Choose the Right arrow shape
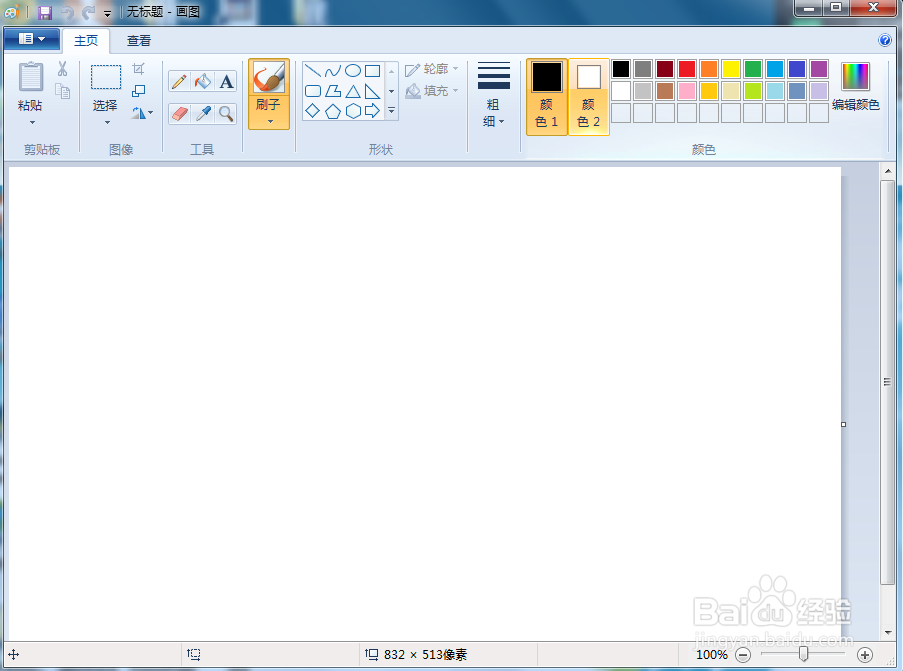Viewport: 903px width, 671px height. point(373,111)
